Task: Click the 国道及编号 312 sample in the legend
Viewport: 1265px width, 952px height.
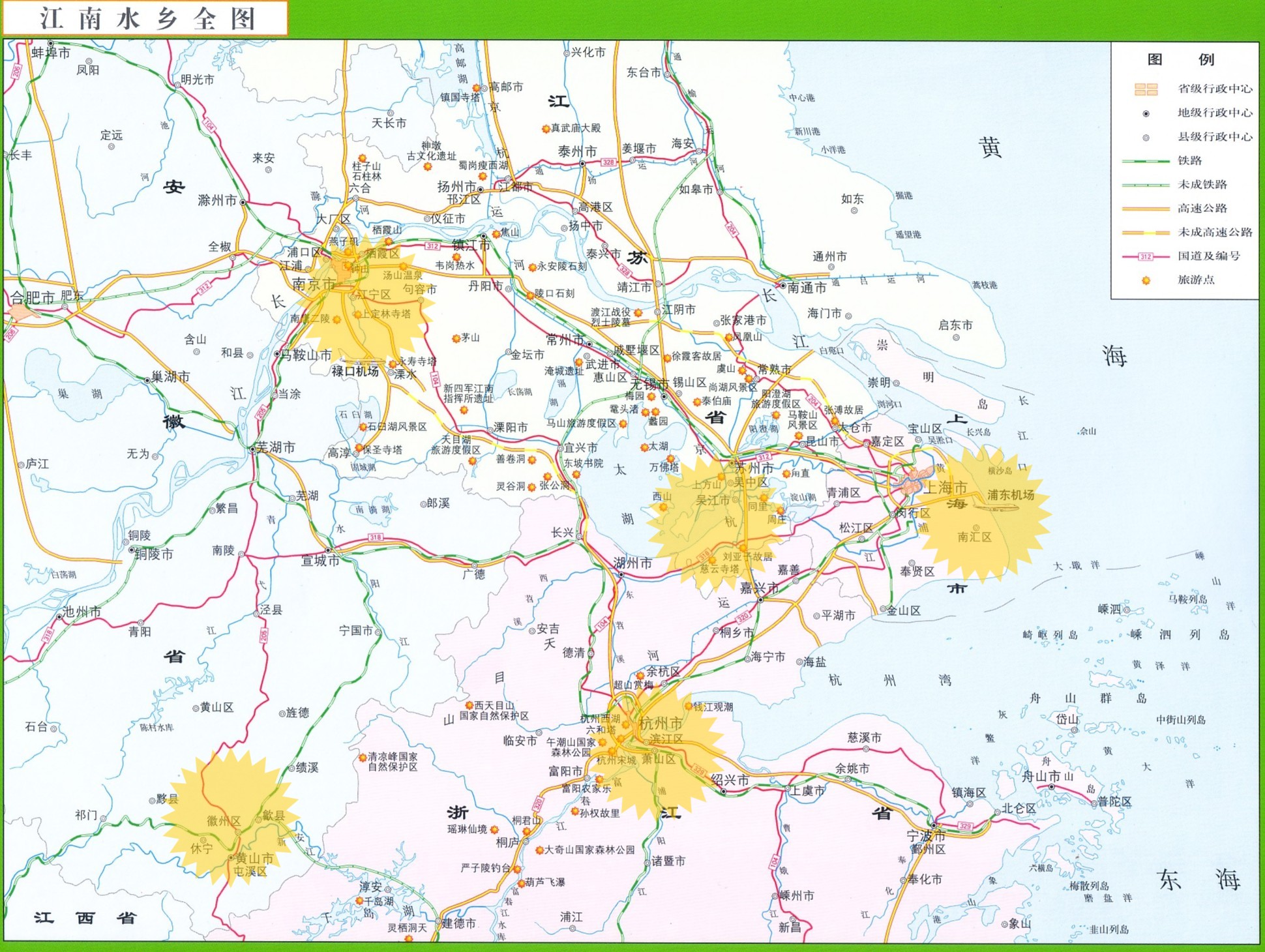Action: pyautogui.click(x=1145, y=256)
